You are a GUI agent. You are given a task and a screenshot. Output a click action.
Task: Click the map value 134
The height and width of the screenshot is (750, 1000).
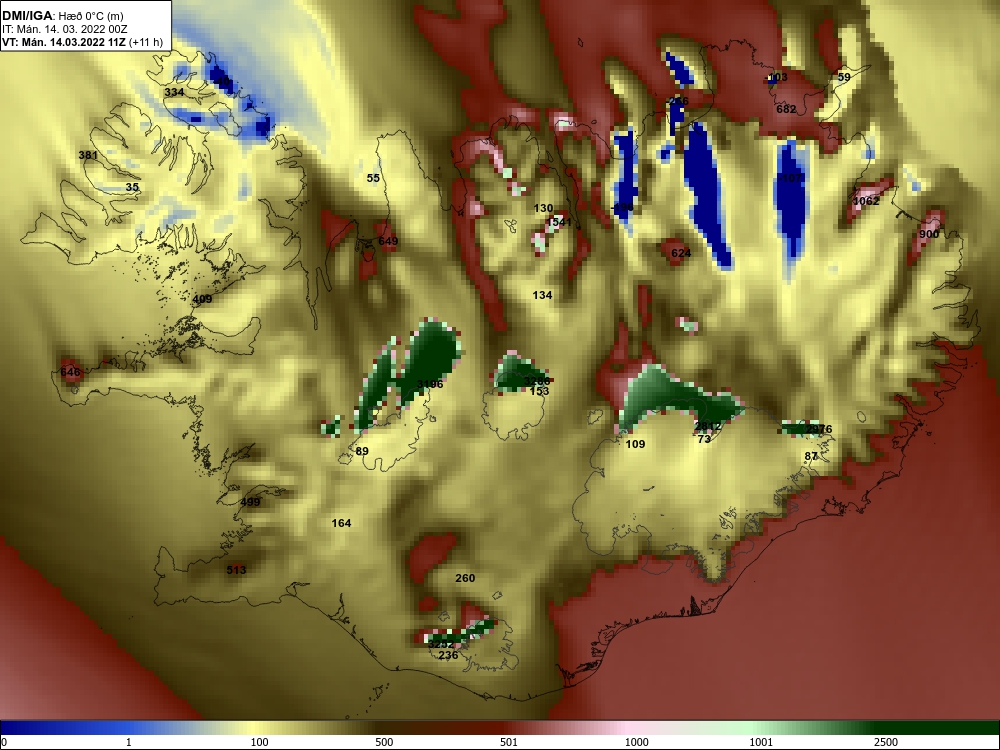click(x=542, y=295)
